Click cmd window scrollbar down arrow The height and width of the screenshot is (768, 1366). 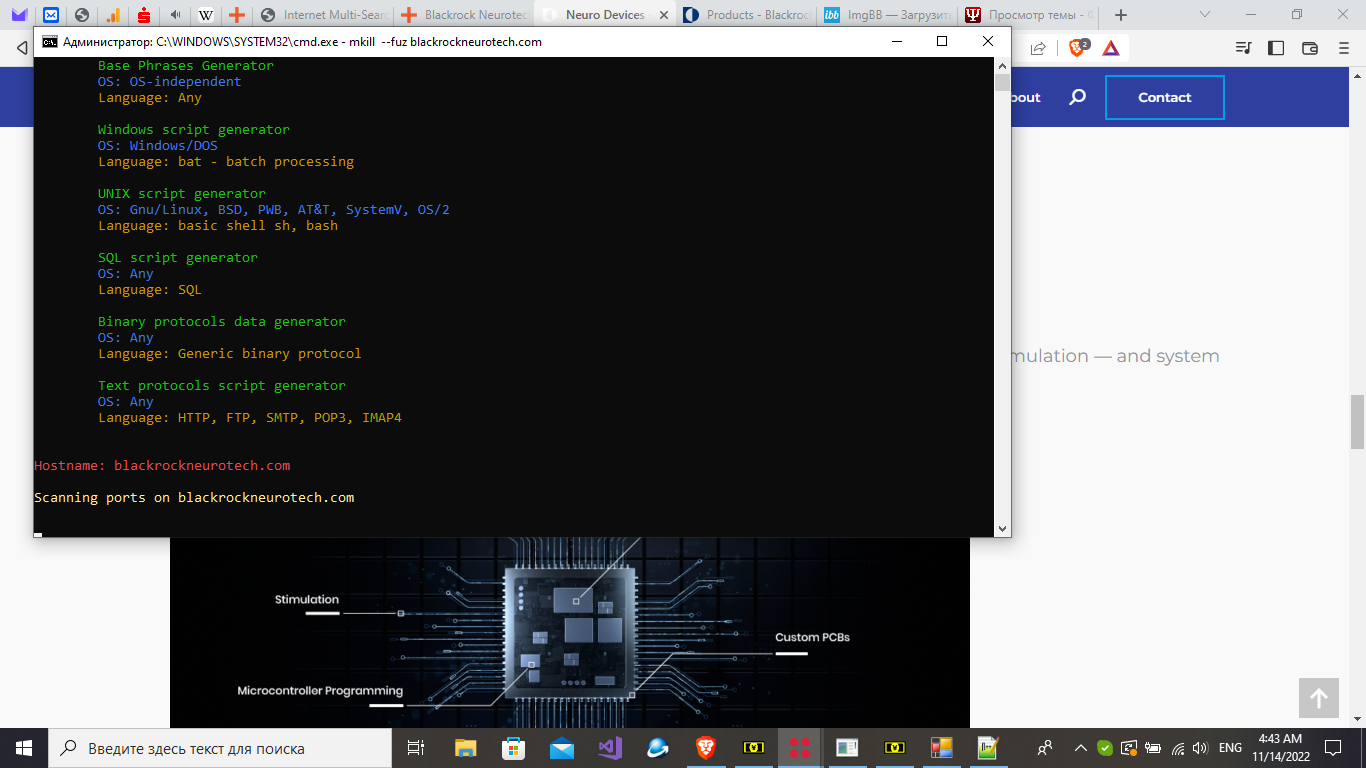(1002, 528)
